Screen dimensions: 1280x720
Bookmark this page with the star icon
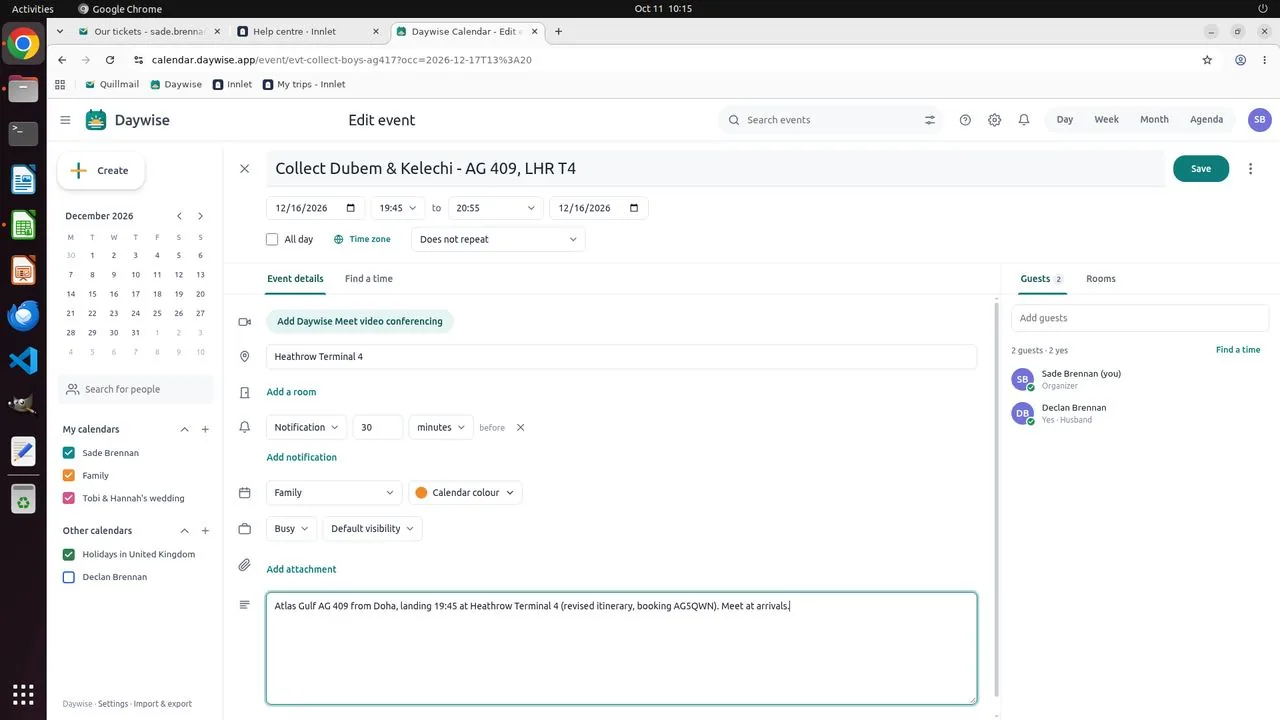click(1207, 60)
